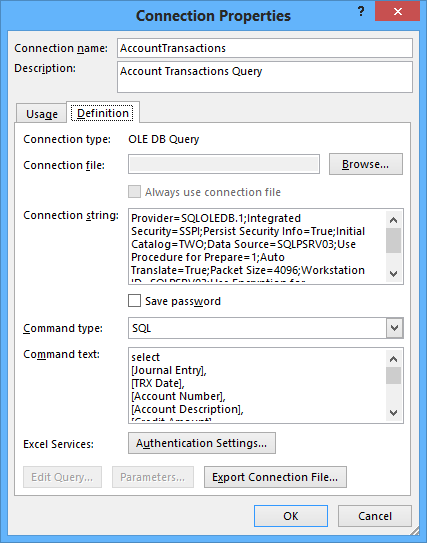Viewport: 427px width, 543px height.
Task: Open the Command type dropdown arrow
Action: coord(394,328)
